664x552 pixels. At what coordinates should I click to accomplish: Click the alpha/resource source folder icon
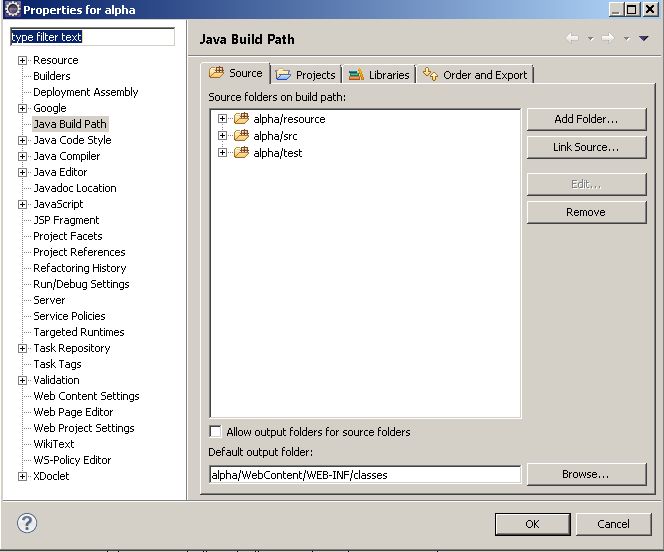(242, 119)
